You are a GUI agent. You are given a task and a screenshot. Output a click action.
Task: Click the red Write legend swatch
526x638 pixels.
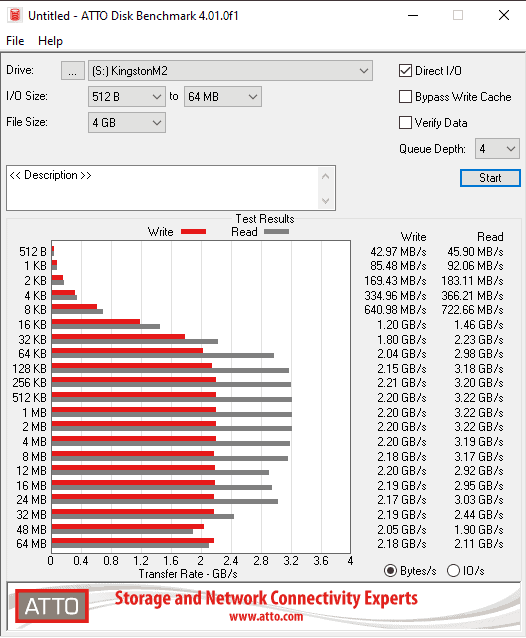193,232
